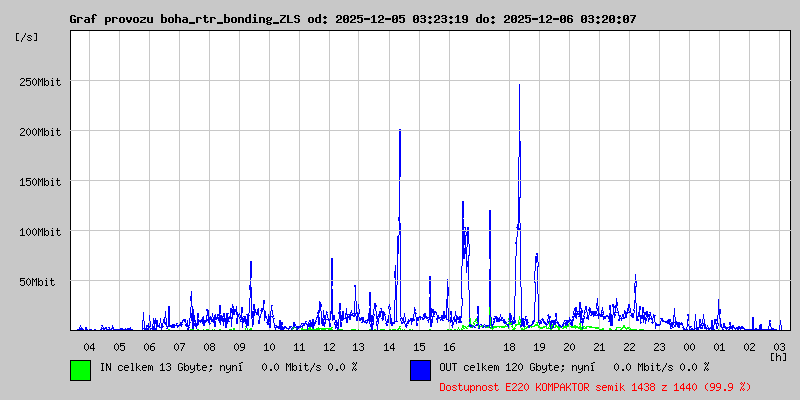
Task: Select hour 00 on the time axis
Action: click(689, 346)
